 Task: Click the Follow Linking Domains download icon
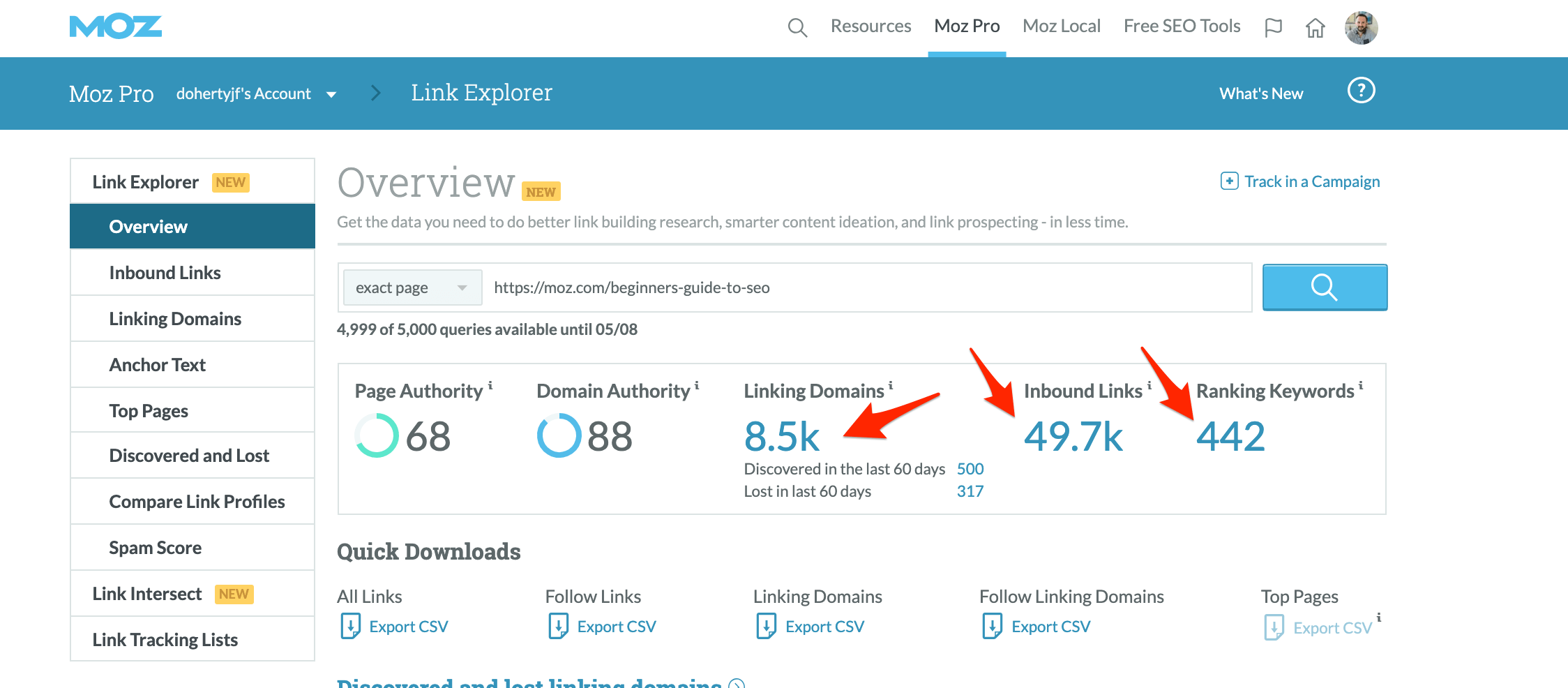(992, 626)
